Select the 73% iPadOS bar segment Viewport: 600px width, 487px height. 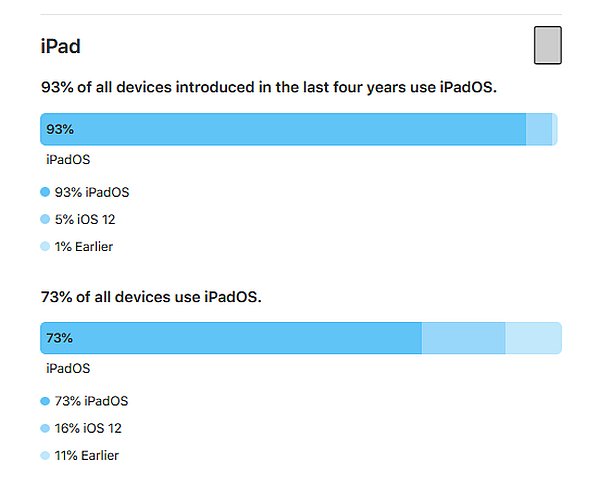tap(231, 338)
